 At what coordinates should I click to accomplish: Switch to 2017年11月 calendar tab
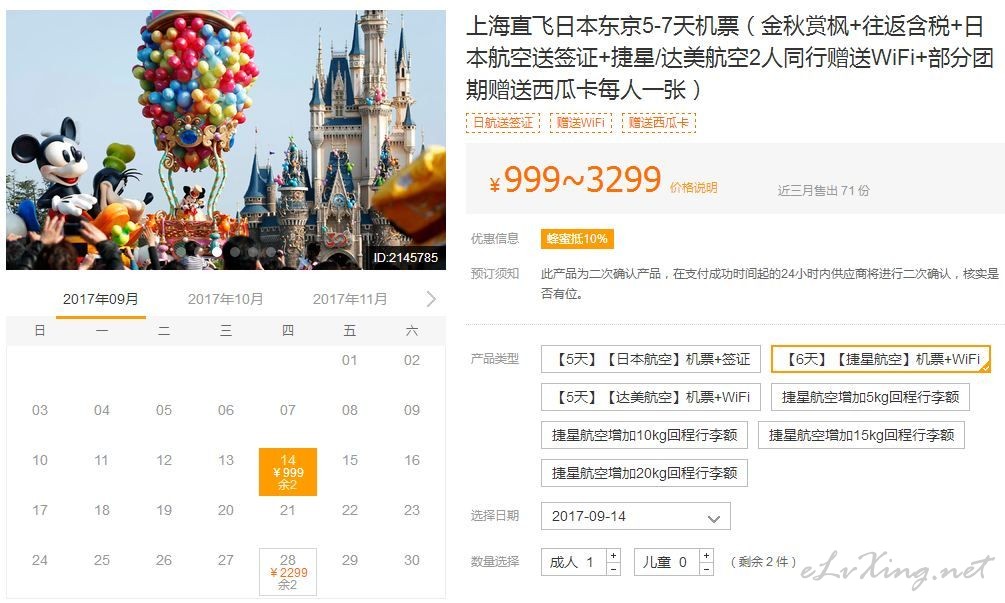pyautogui.click(x=350, y=299)
